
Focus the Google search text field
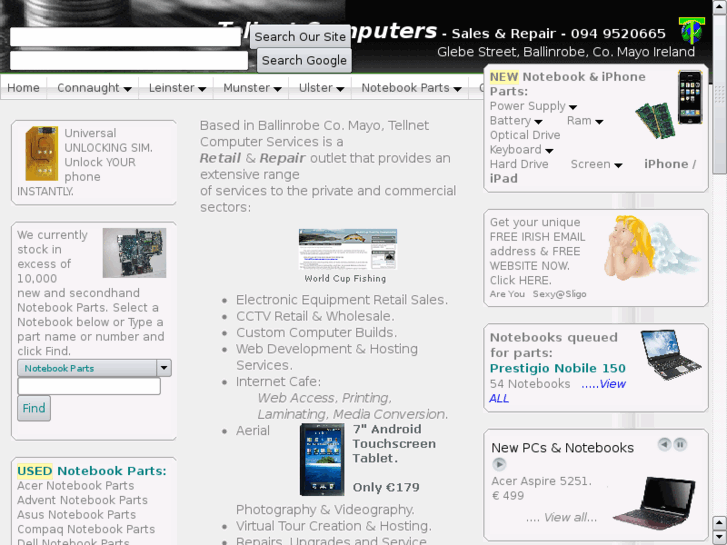(x=129, y=60)
